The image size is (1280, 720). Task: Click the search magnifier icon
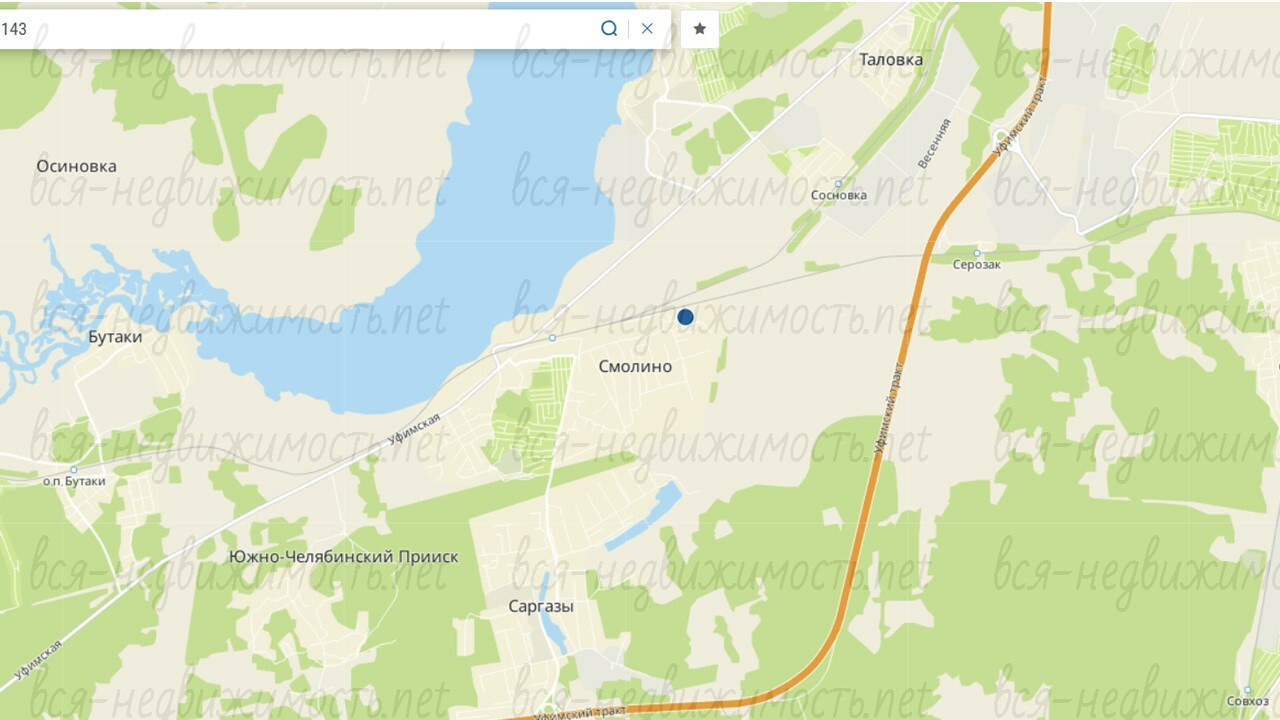pos(609,29)
